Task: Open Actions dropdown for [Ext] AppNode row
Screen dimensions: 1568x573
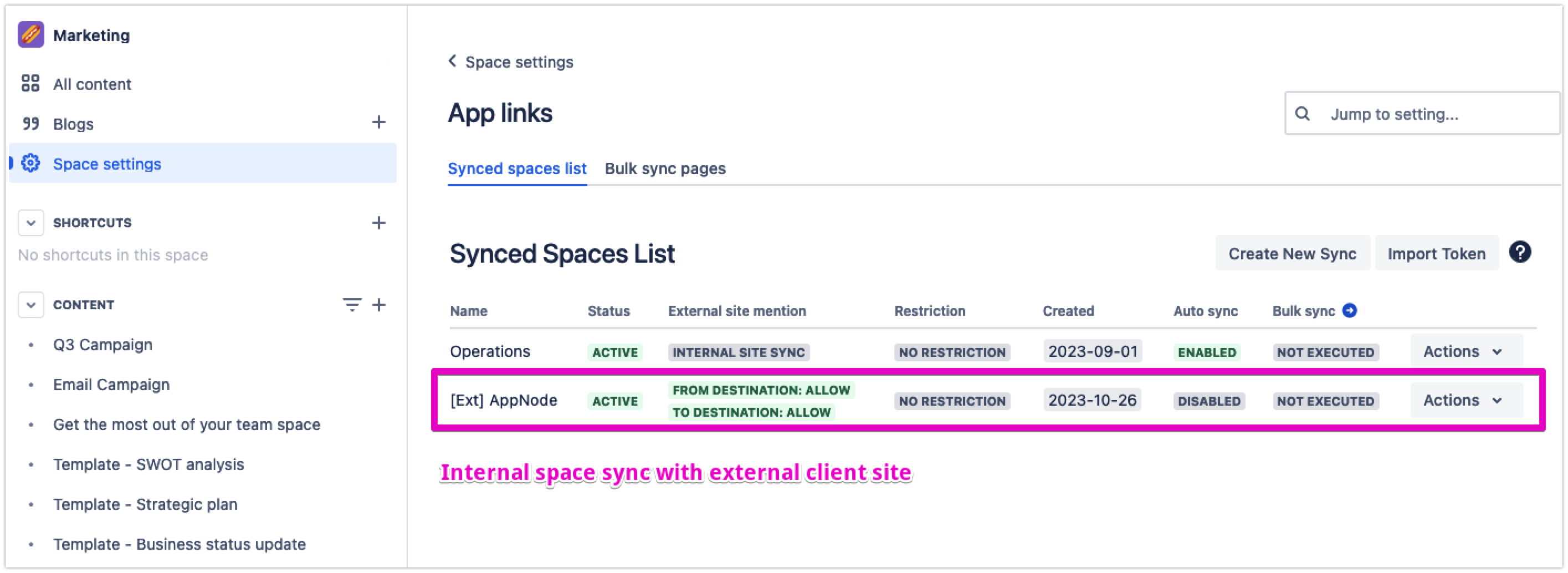Action: click(1467, 400)
